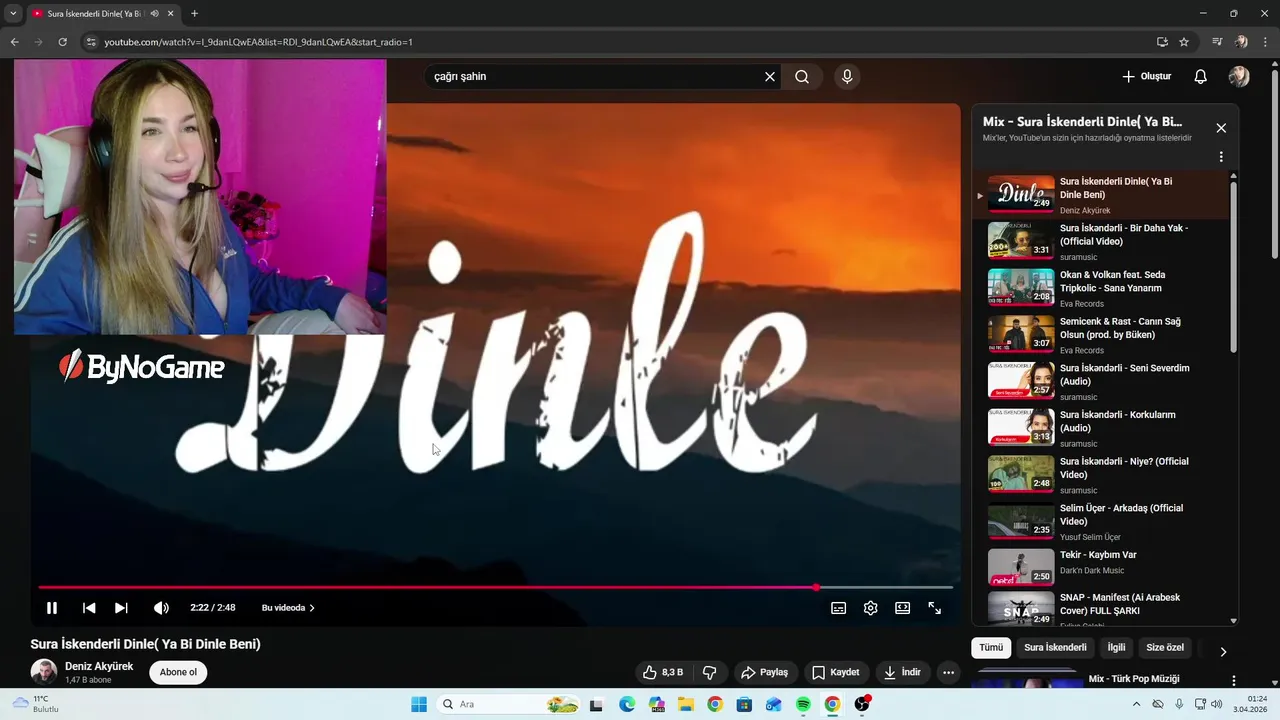Like the video (8,3 B)
Viewport: 1280px width, 720px height.
coord(662,673)
